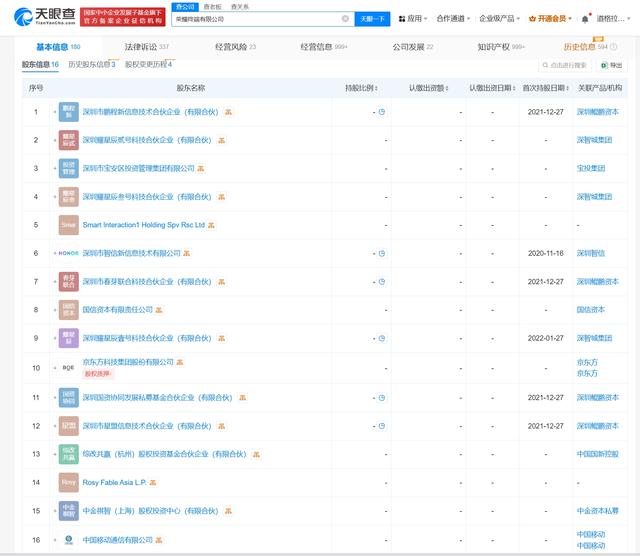Click the red company avatar in row 7

tap(69, 282)
